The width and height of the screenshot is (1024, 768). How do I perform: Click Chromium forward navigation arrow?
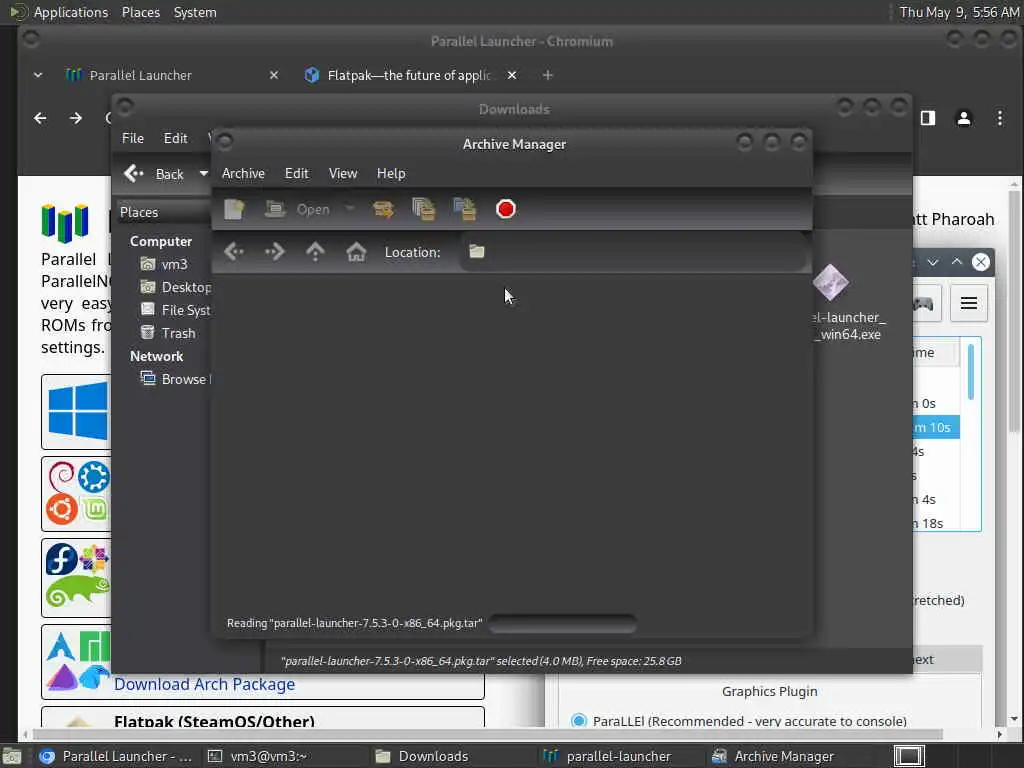pyautogui.click(x=76, y=118)
